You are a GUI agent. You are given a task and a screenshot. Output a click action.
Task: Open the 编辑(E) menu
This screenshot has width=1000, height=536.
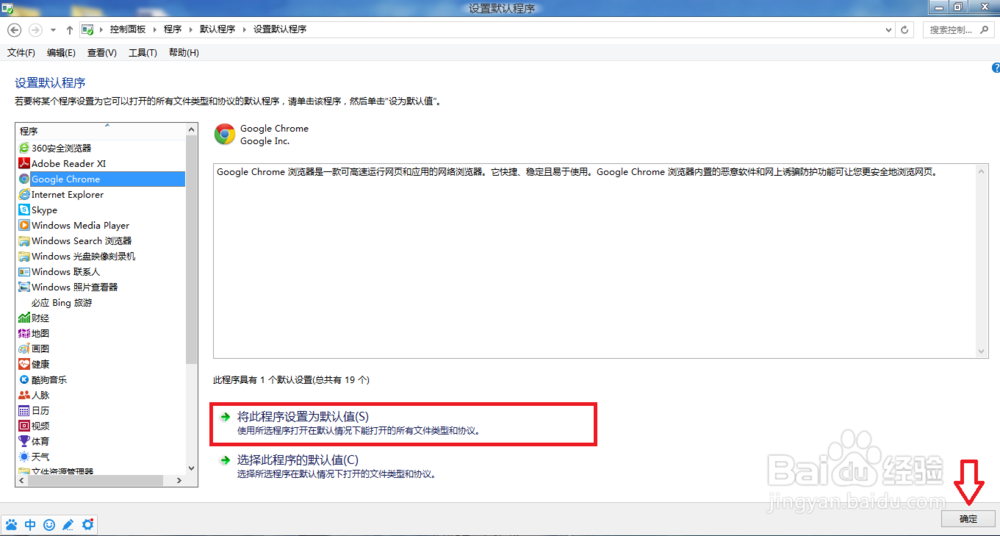[x=61, y=53]
